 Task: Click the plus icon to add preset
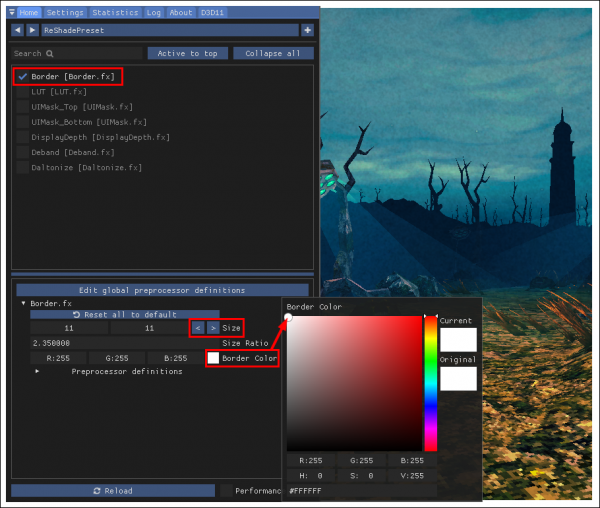[307, 31]
